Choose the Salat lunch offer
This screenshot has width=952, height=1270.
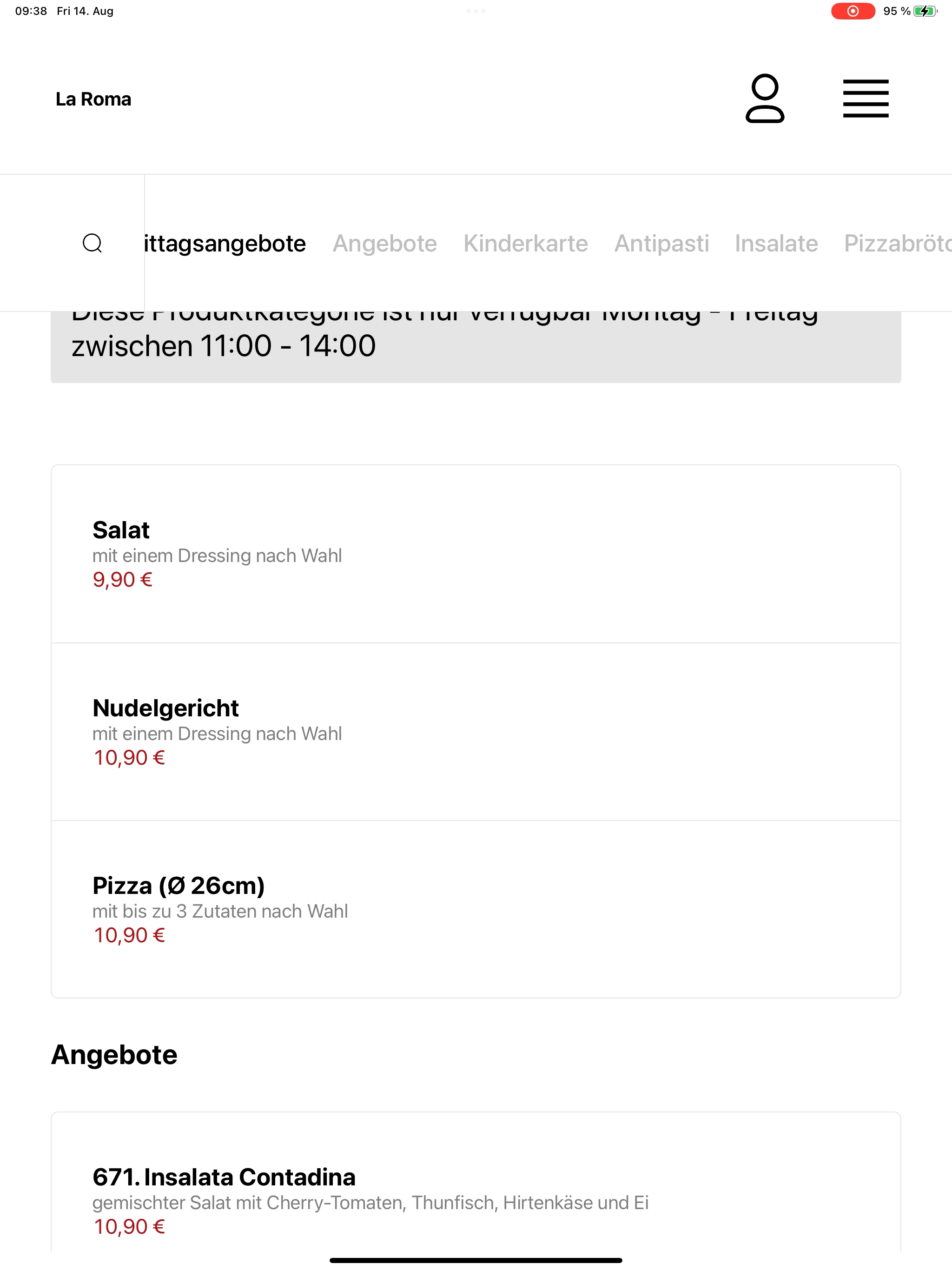[x=476, y=554]
